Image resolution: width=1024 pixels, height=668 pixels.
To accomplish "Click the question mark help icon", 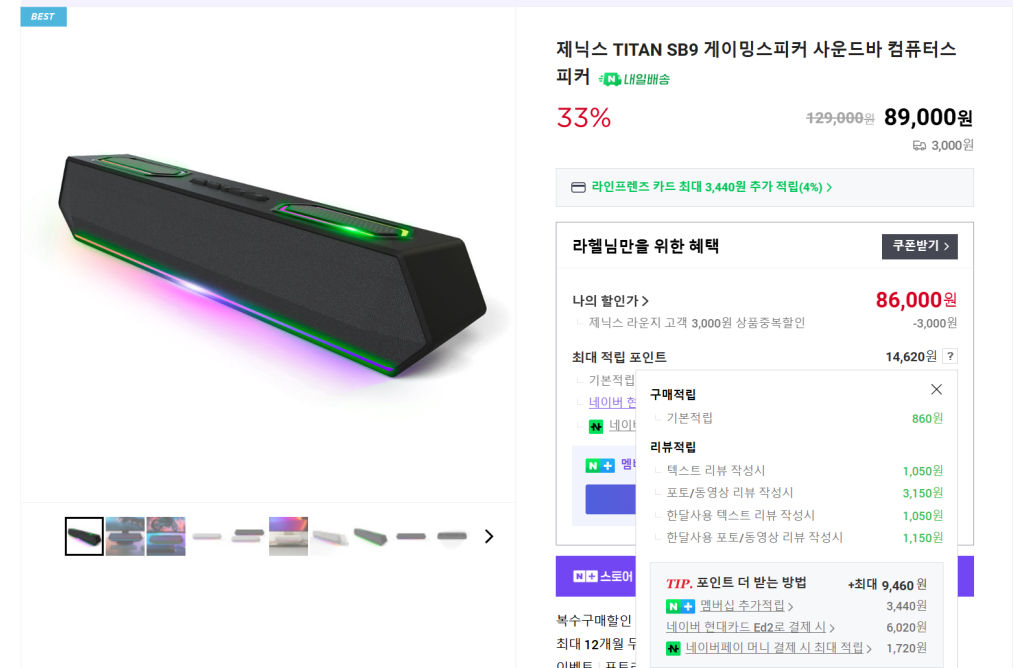I will 949,356.
